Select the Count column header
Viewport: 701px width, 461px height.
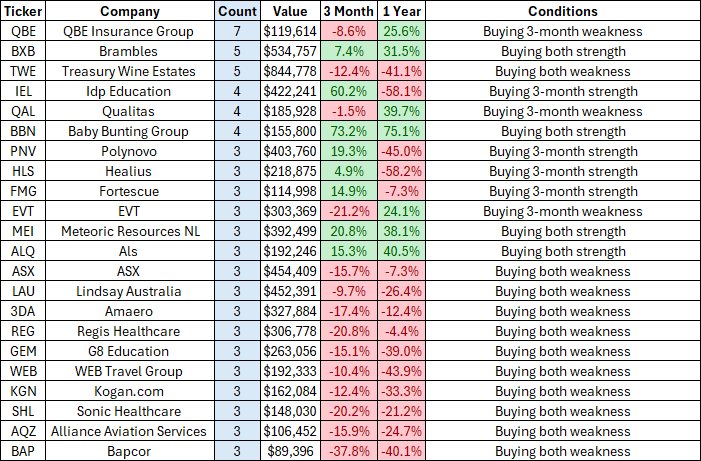[237, 11]
